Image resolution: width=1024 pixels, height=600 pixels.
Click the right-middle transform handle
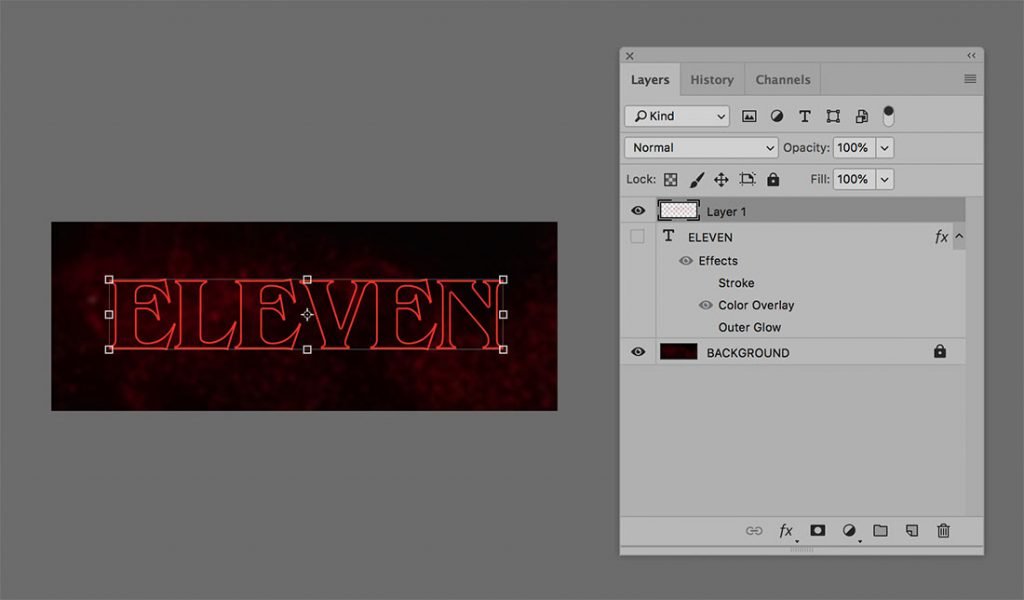click(x=503, y=315)
